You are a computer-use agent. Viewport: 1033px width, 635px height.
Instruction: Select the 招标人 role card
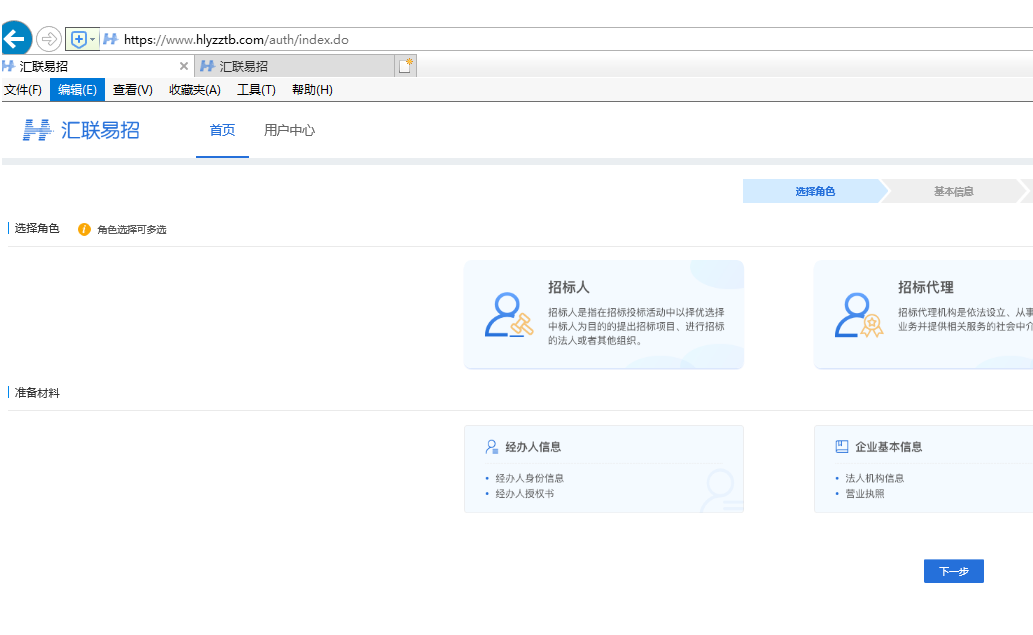[x=603, y=314]
